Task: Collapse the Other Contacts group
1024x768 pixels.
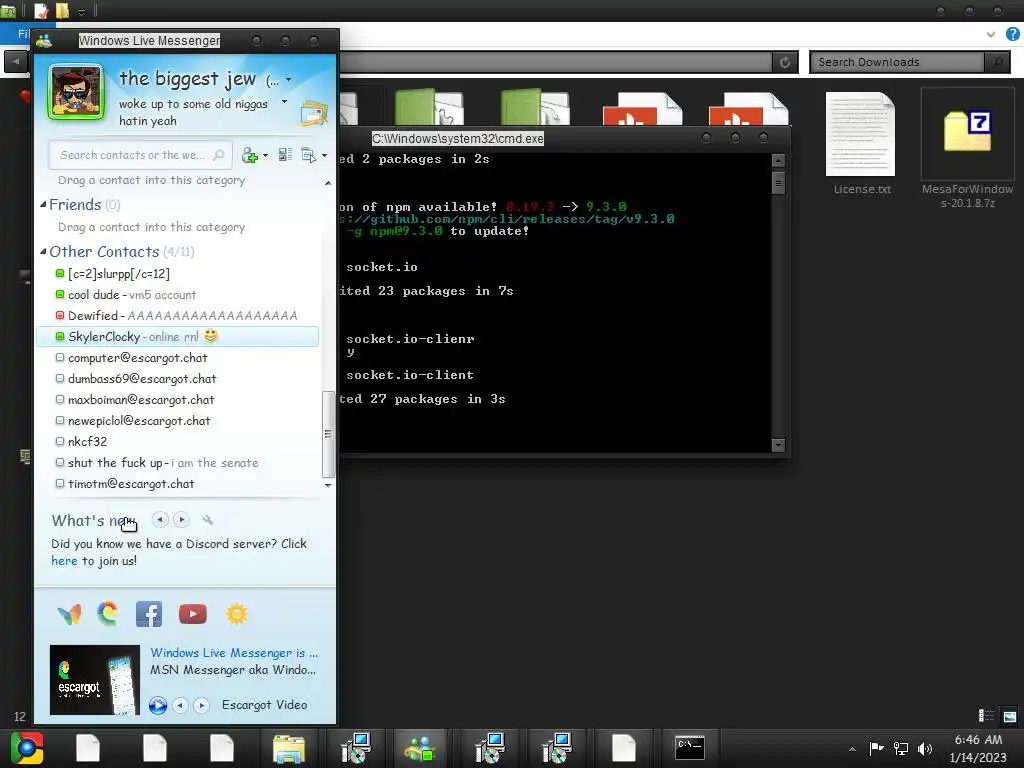Action: pos(43,251)
